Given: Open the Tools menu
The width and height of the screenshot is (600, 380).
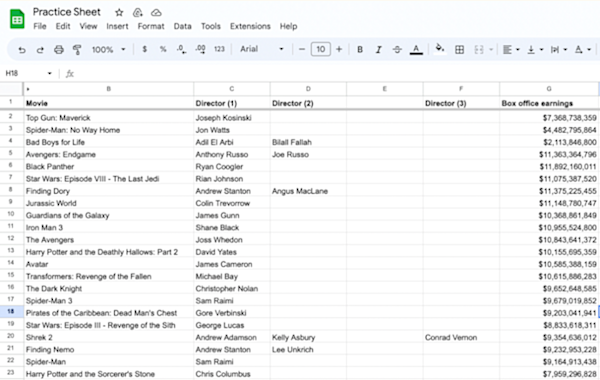Looking at the screenshot, I should pos(211,26).
